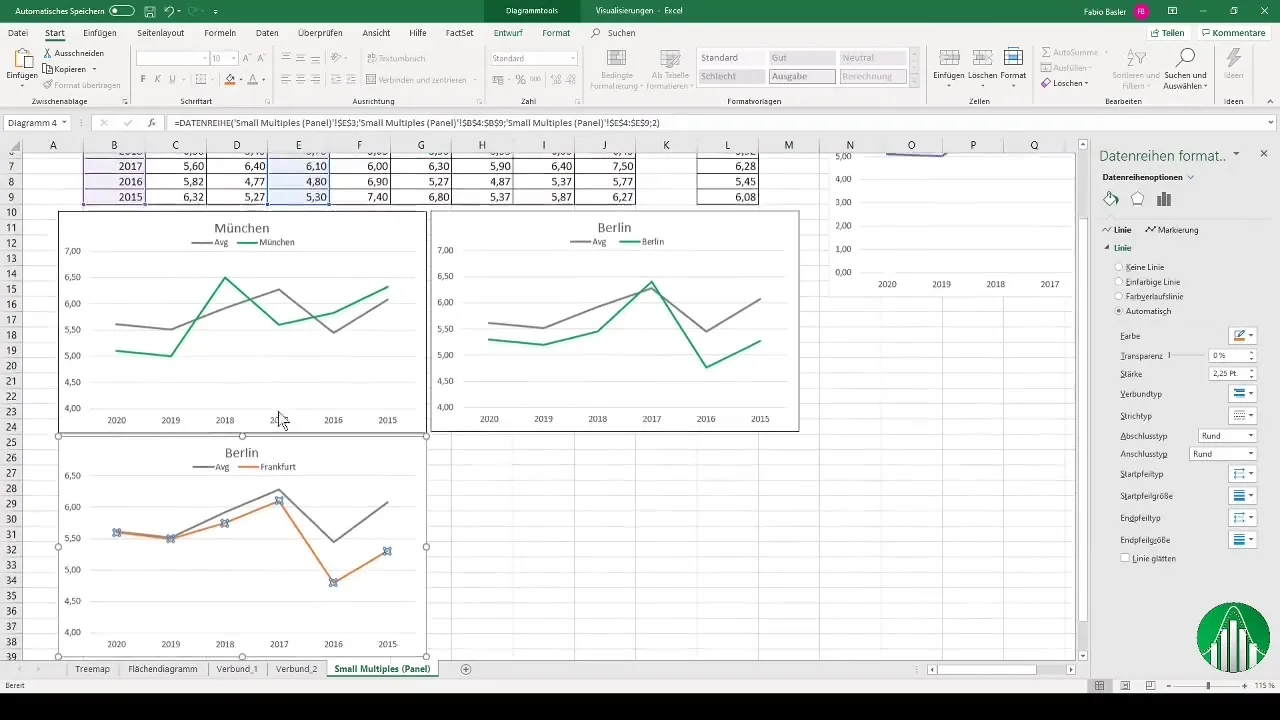Click Löschen eraser in Bearbeiten group
Viewport: 1280px width, 720px height.
[x=1066, y=83]
